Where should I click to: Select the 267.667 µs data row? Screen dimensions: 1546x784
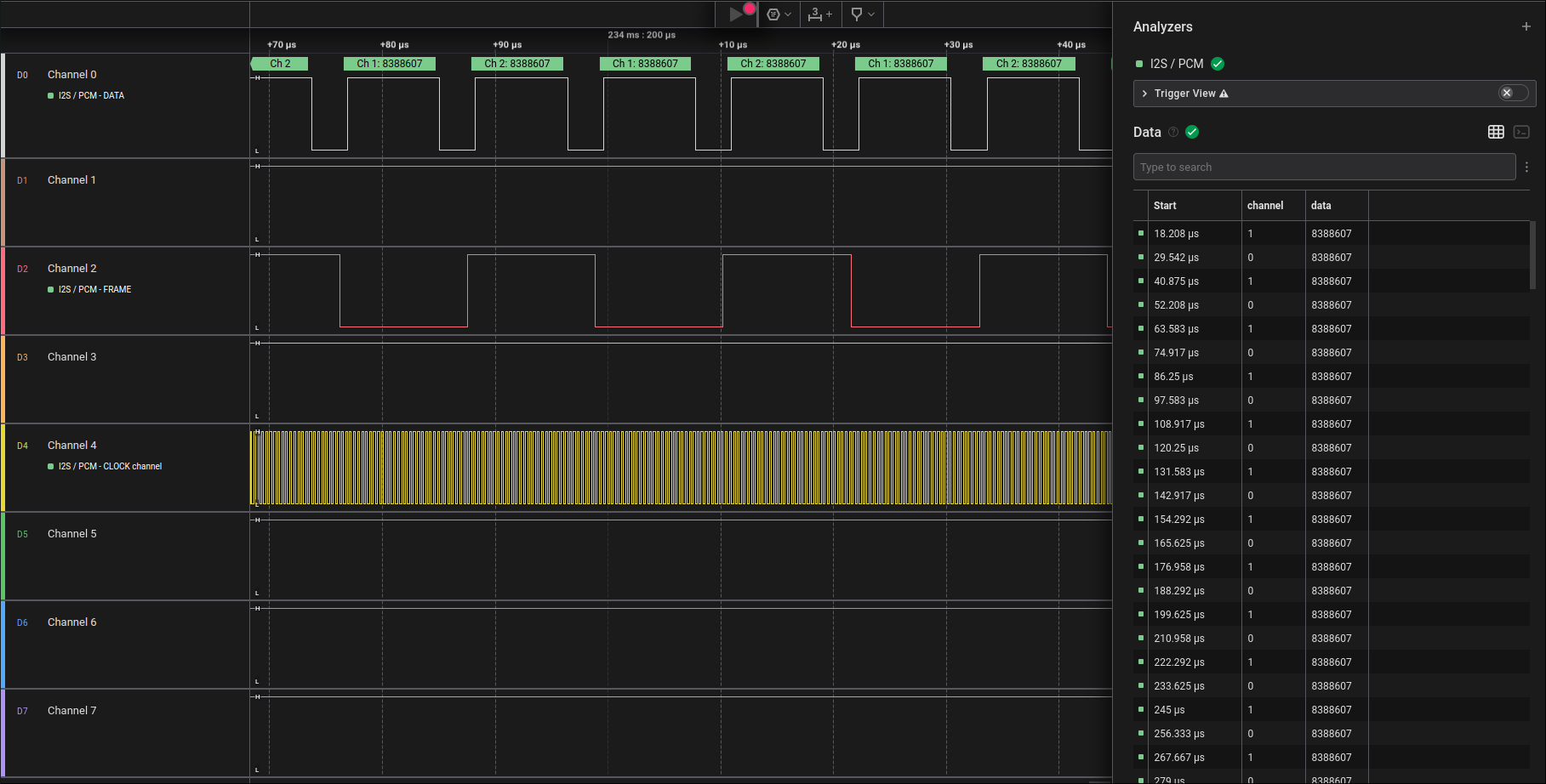point(1332,757)
